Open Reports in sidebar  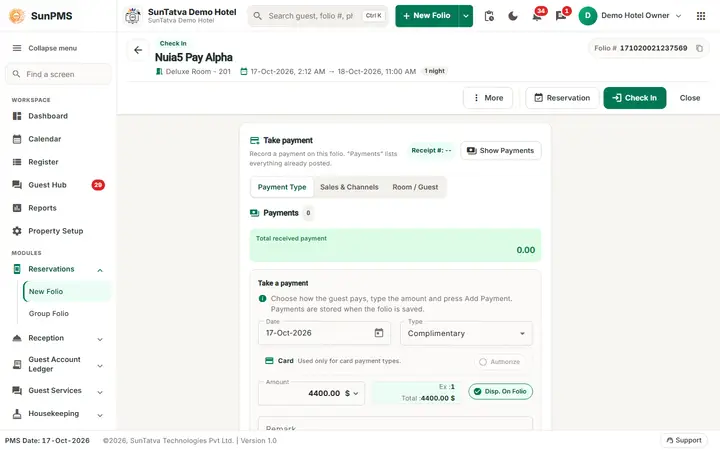pyautogui.click(x=58, y=208)
